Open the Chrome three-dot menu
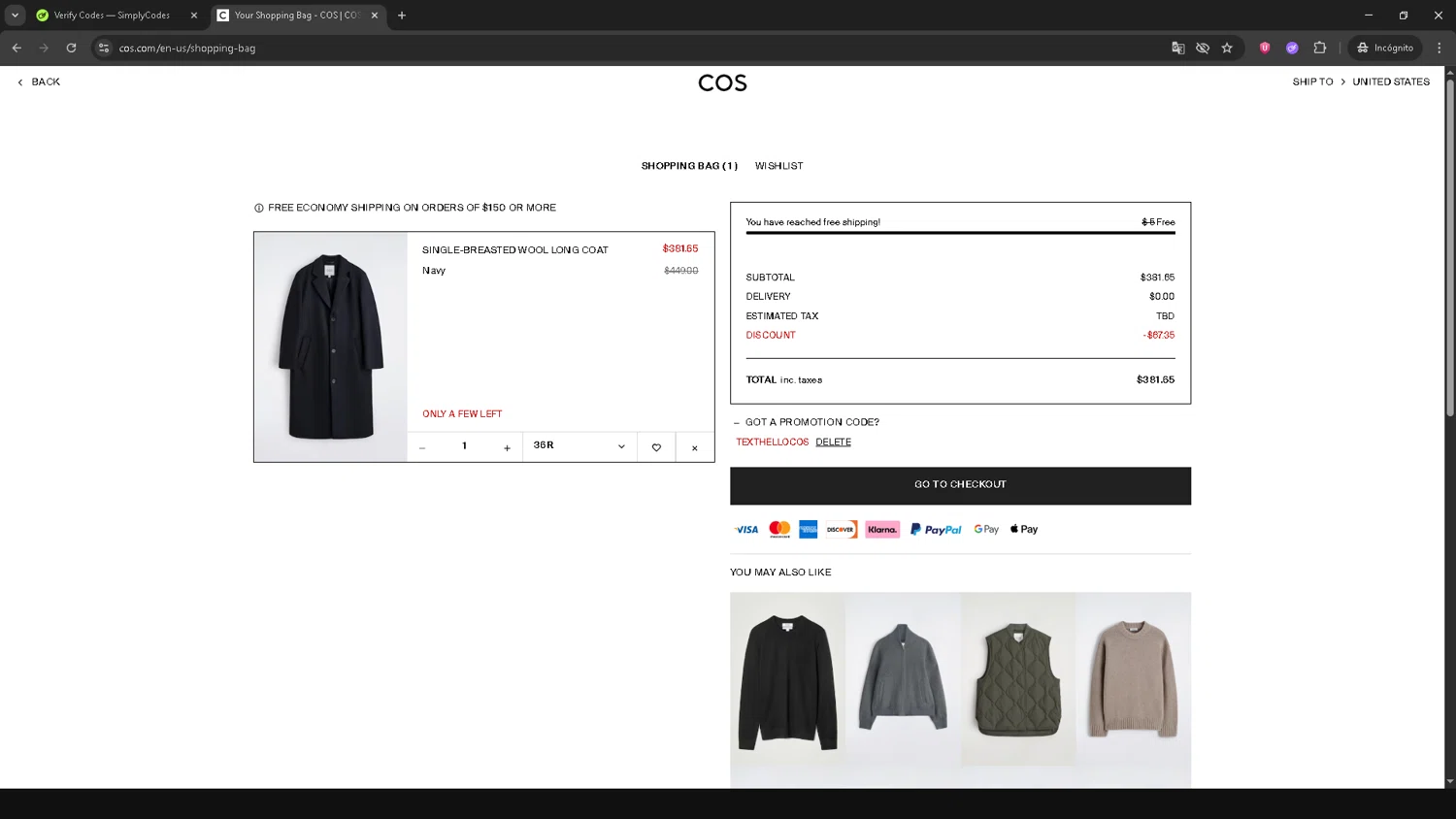 coord(1439,48)
